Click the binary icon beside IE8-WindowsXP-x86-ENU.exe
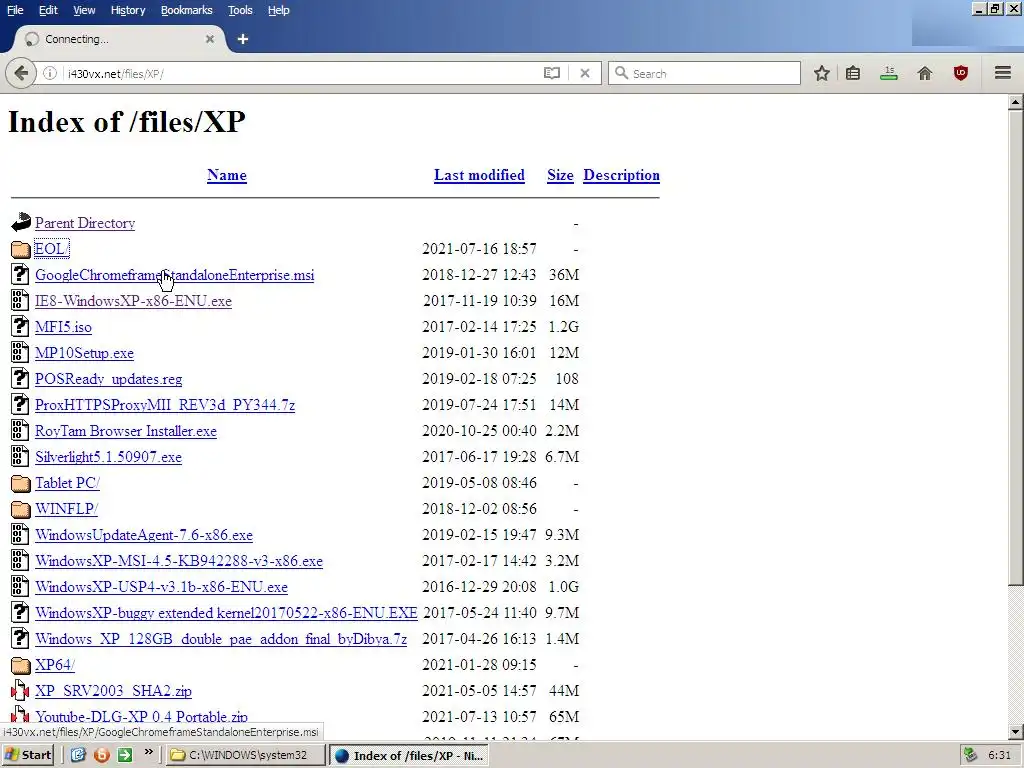 pos(20,300)
